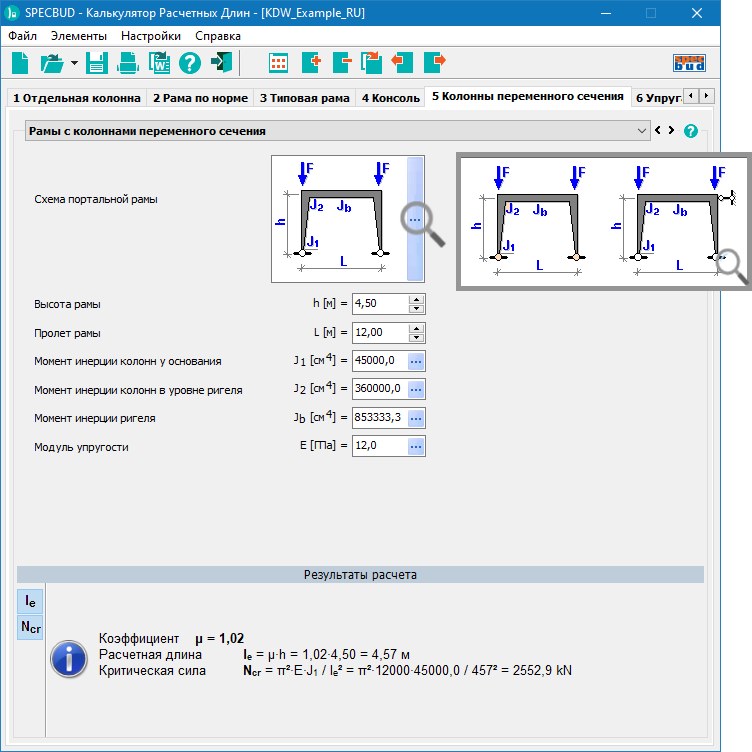The height and width of the screenshot is (752, 752).
Task: Increase frame height h with spinner up
Action: [x=417, y=299]
